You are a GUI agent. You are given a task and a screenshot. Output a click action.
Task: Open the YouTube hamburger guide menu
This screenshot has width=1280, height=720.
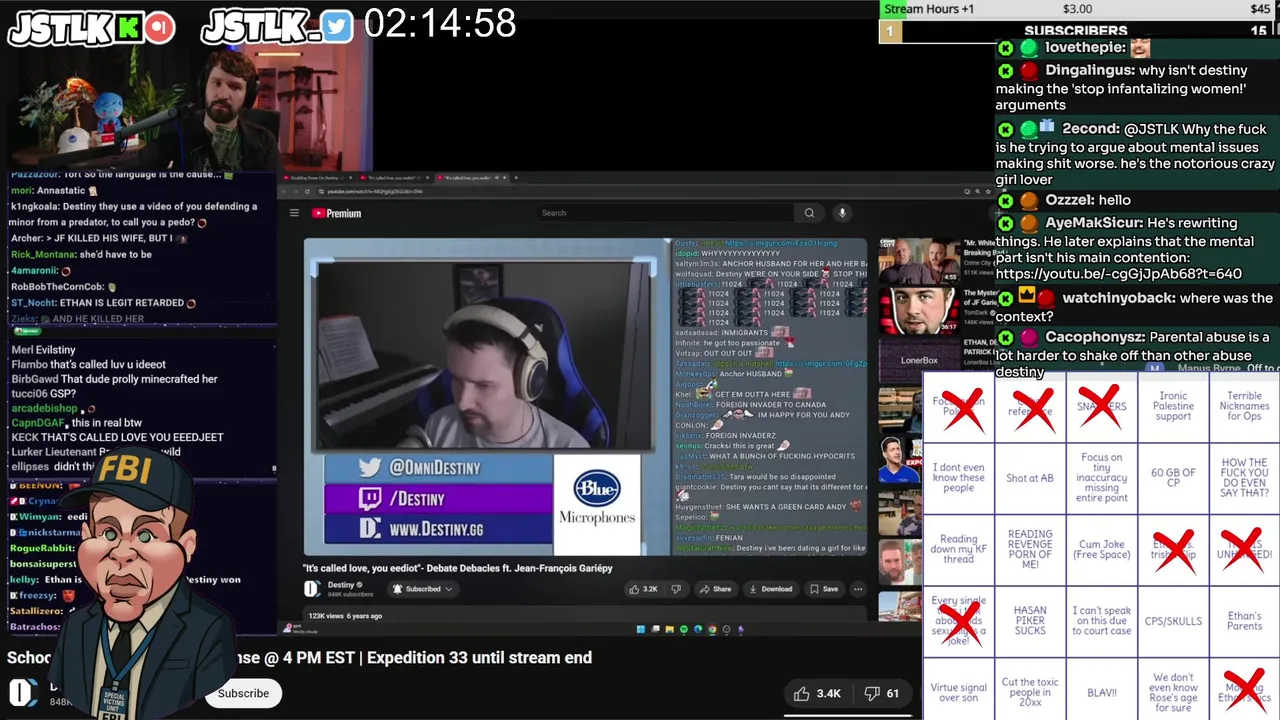(x=294, y=213)
